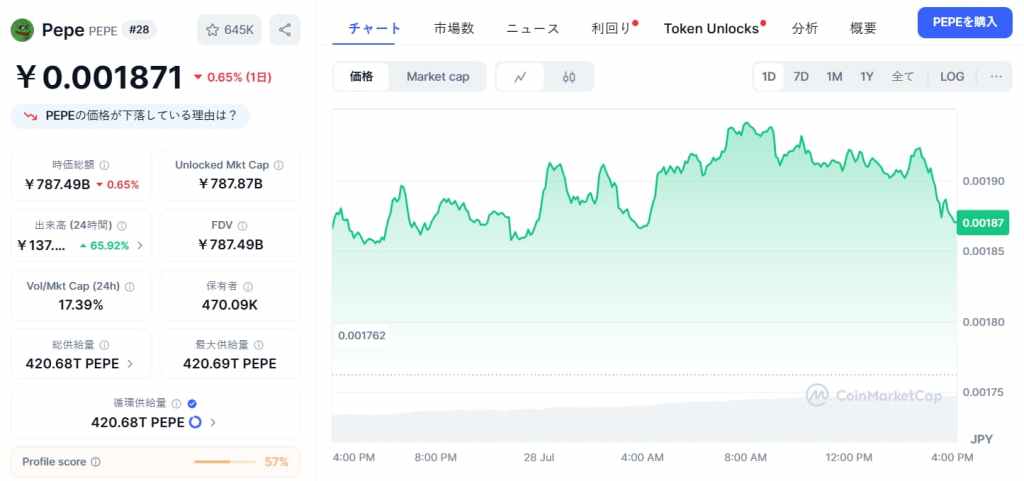
Task: Click the Profile score progress bar
Action: pos(225,462)
